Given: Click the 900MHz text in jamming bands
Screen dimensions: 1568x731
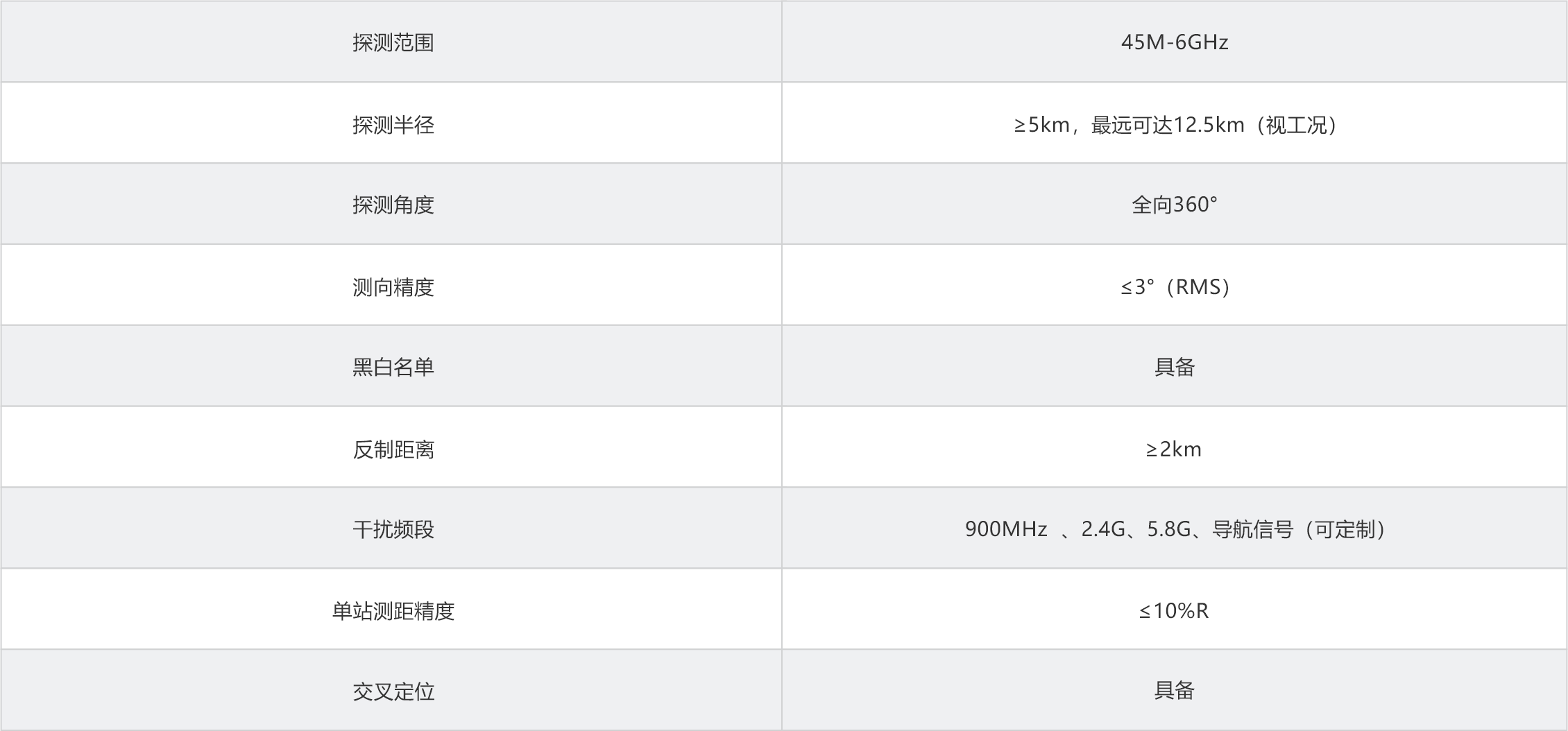Looking at the screenshot, I should (1005, 530).
